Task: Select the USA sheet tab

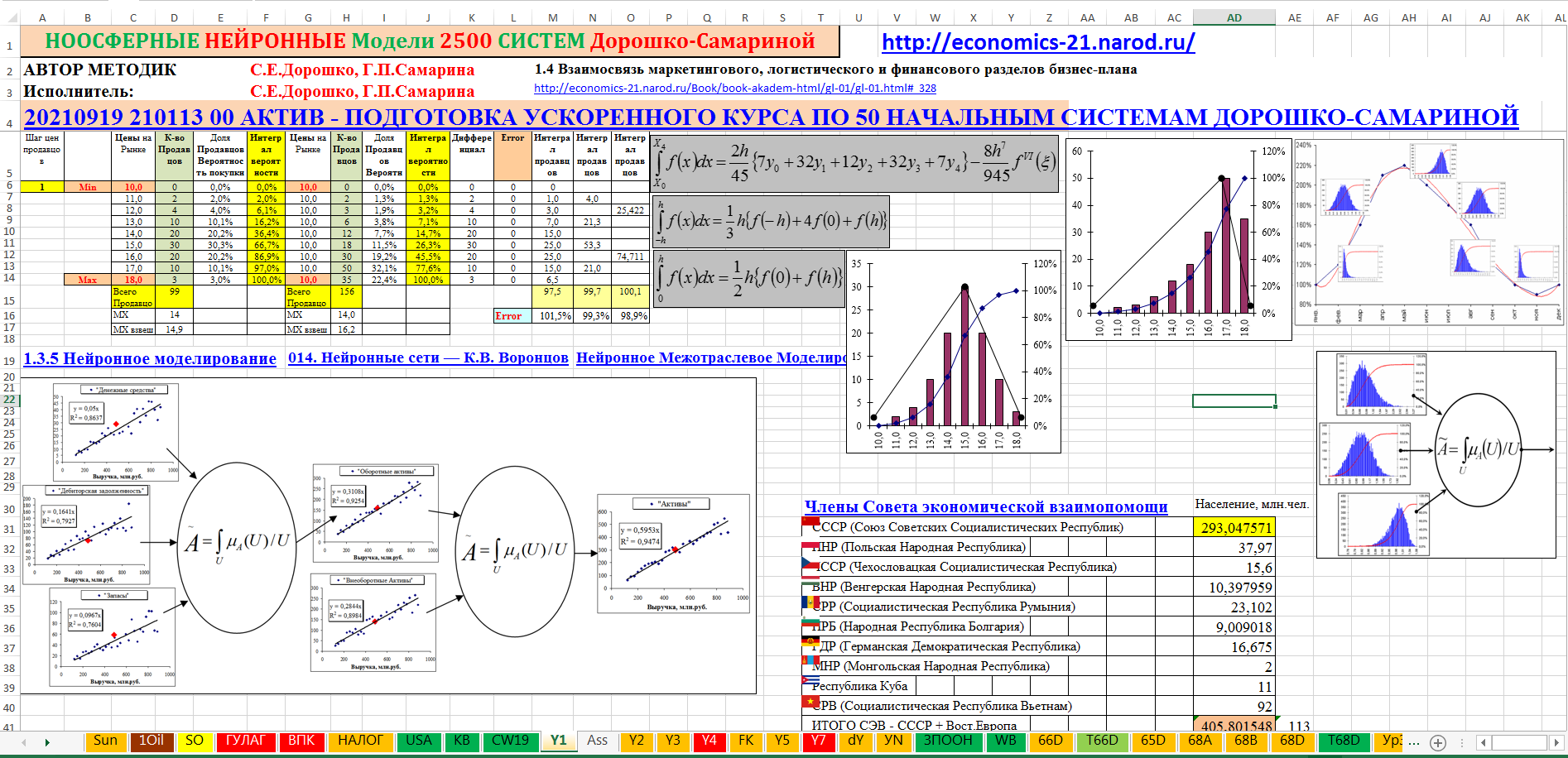Action: tap(419, 741)
